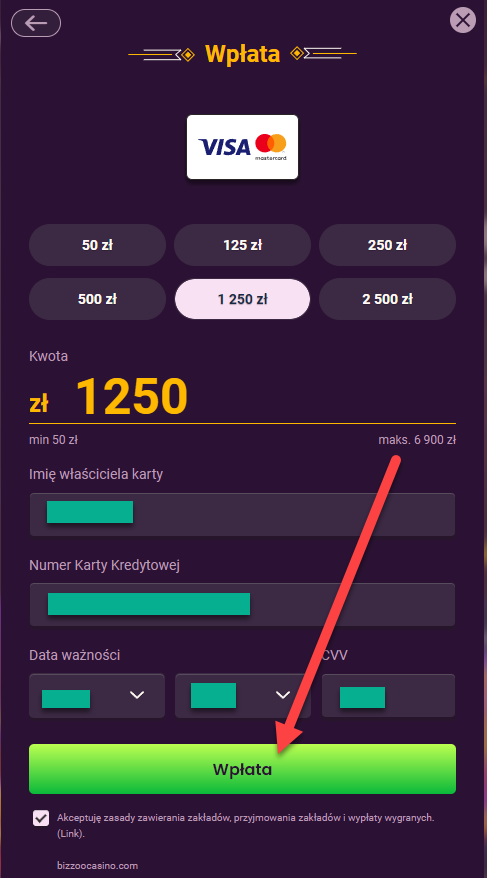Image resolution: width=487 pixels, height=878 pixels.
Task: Select the Visa Mastercard payment logo
Action: tap(242, 147)
